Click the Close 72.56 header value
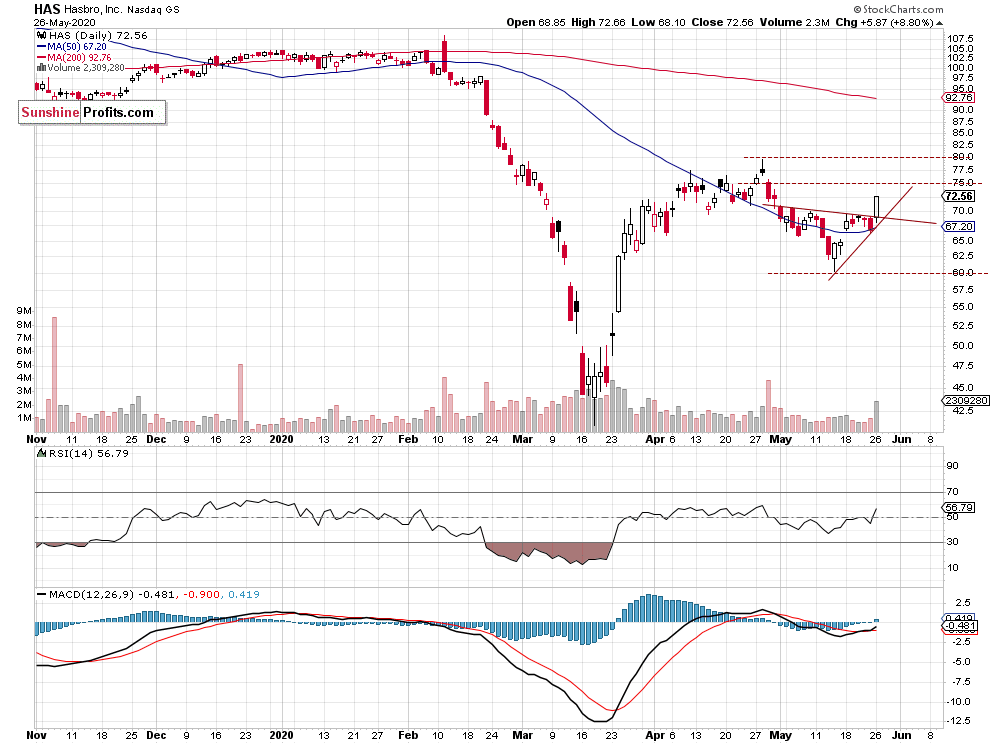990x744 pixels. click(722, 22)
